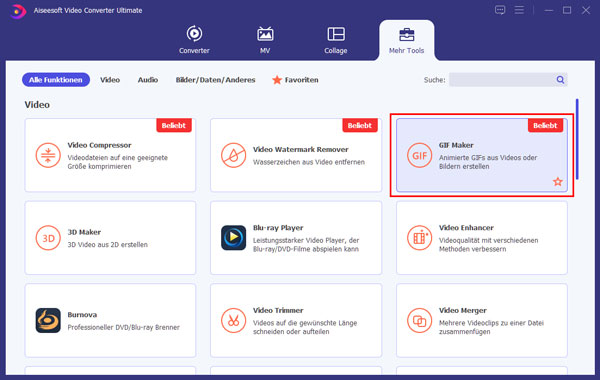Show Bilder/Daten/Anderes tools
Screen dimensions: 600x380
(x=215, y=80)
